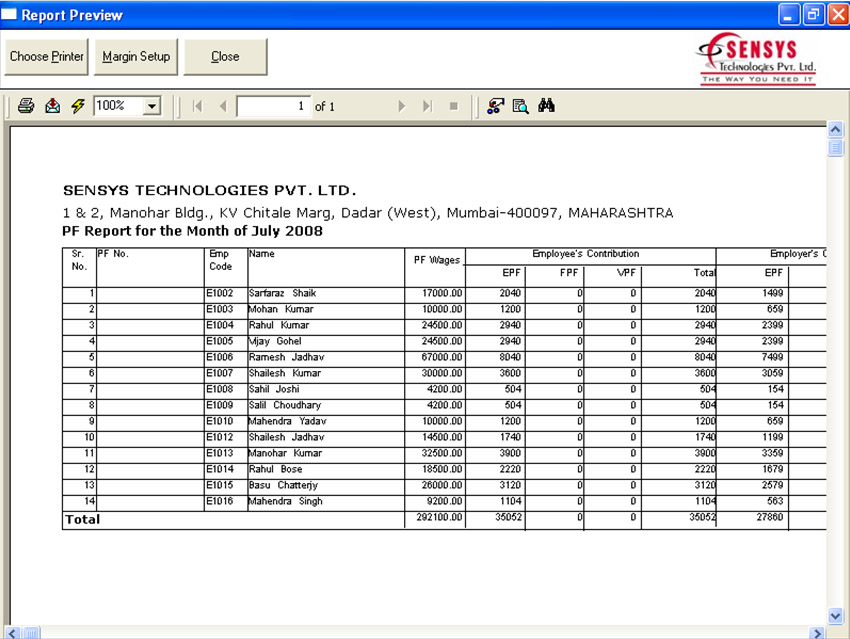The width and height of the screenshot is (850, 639).
Task: Click Emp Code column header
Action: coord(220,260)
